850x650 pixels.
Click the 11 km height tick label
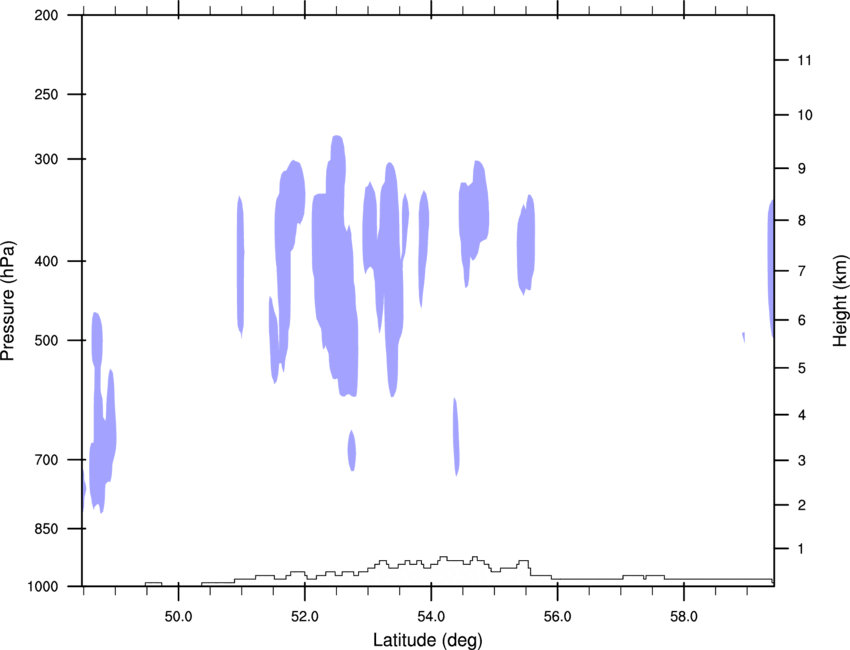[x=805, y=60]
